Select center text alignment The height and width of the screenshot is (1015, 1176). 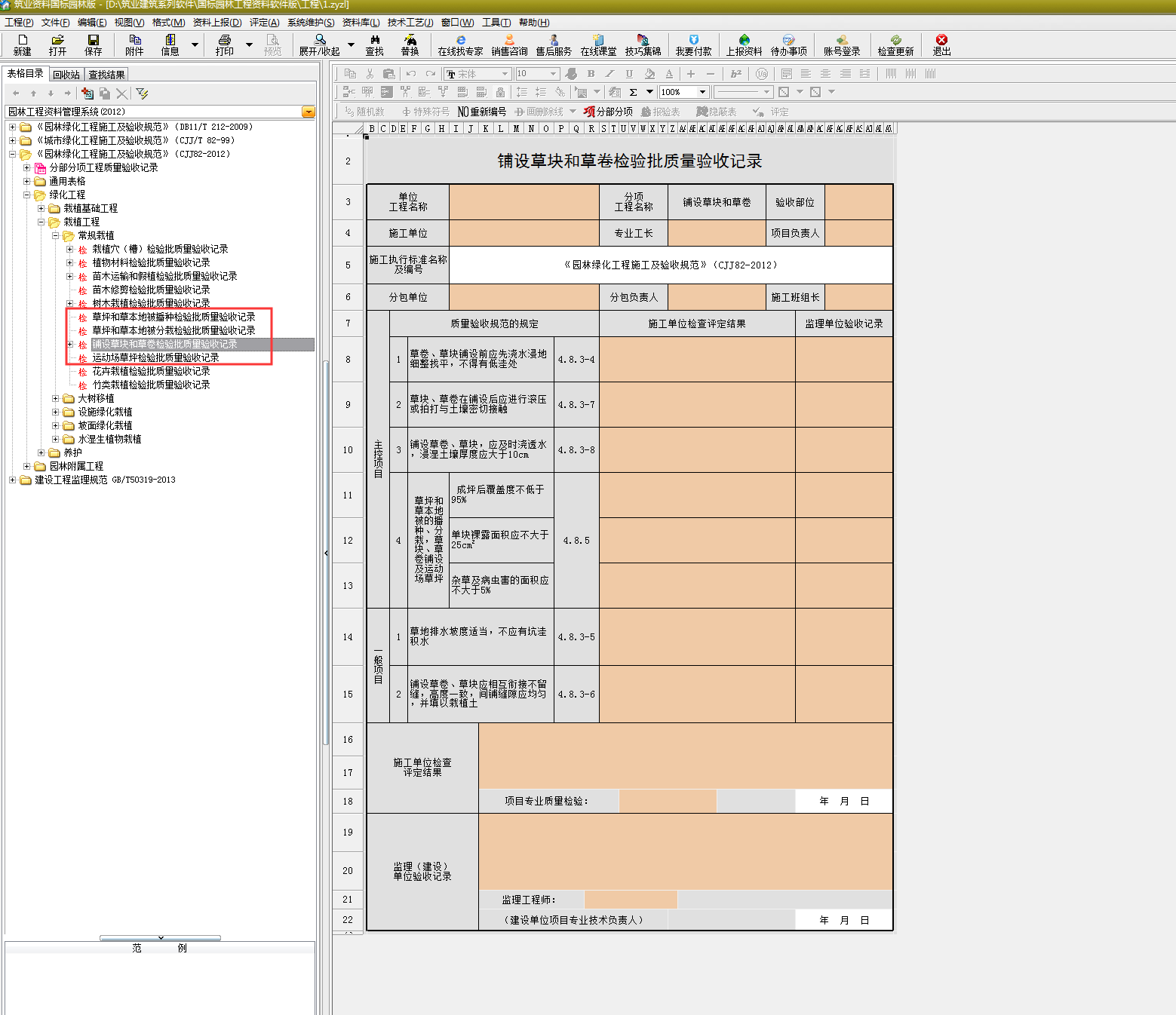tap(825, 74)
